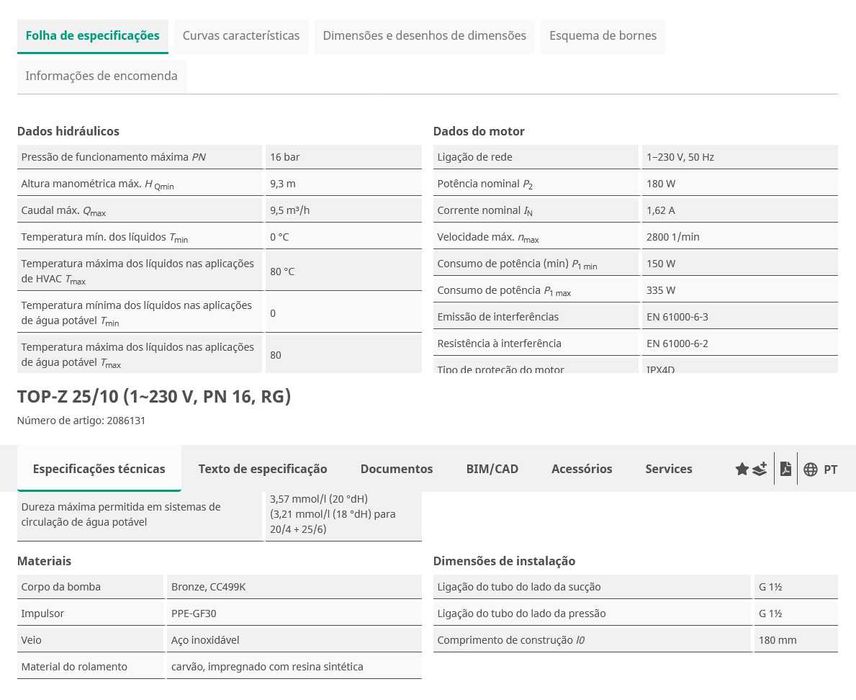
Task: Click the '1,62 A' current value
Action: (x=661, y=210)
